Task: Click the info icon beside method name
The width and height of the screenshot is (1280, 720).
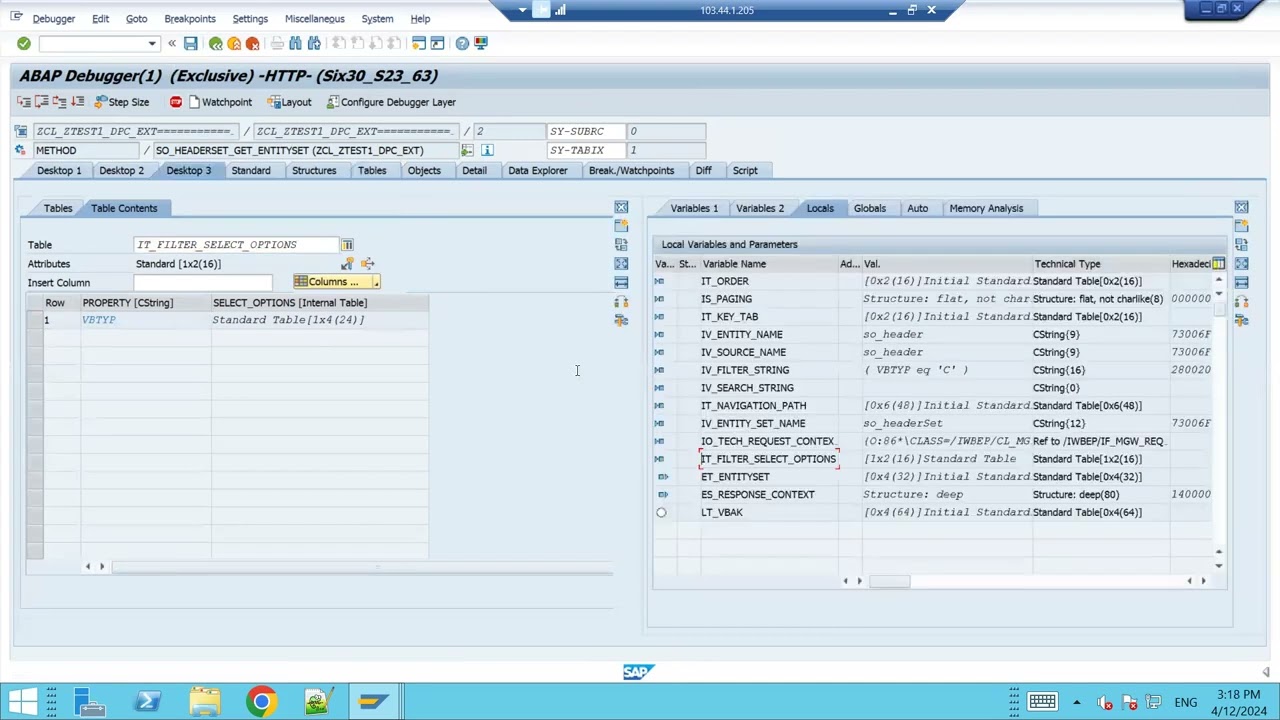Action: [487, 150]
